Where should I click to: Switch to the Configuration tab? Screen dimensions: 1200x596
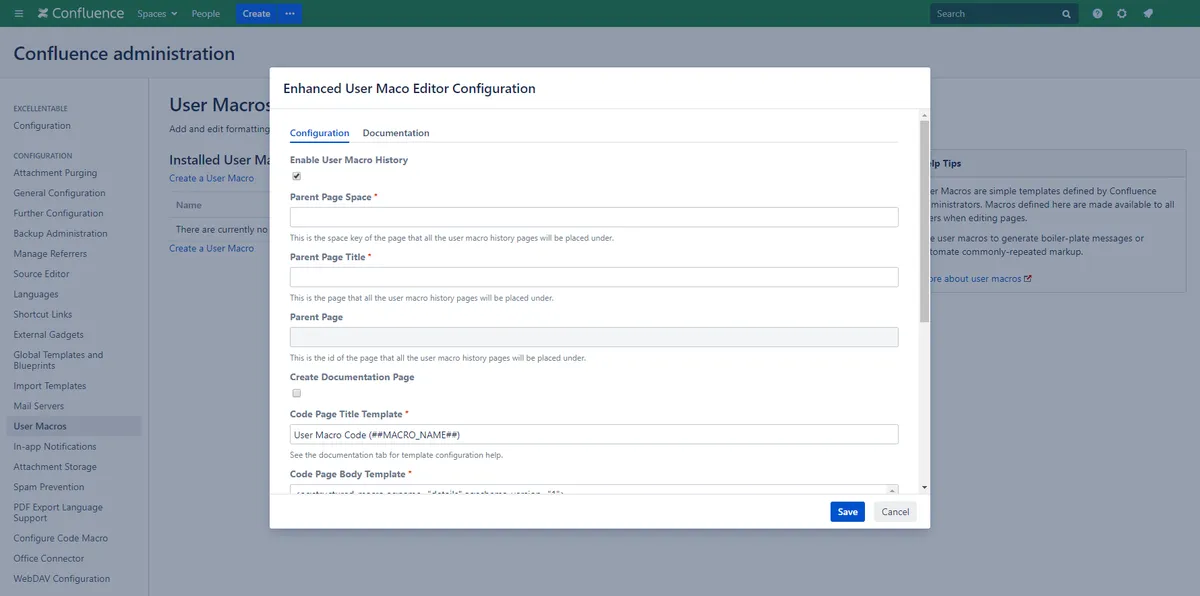[x=320, y=133]
